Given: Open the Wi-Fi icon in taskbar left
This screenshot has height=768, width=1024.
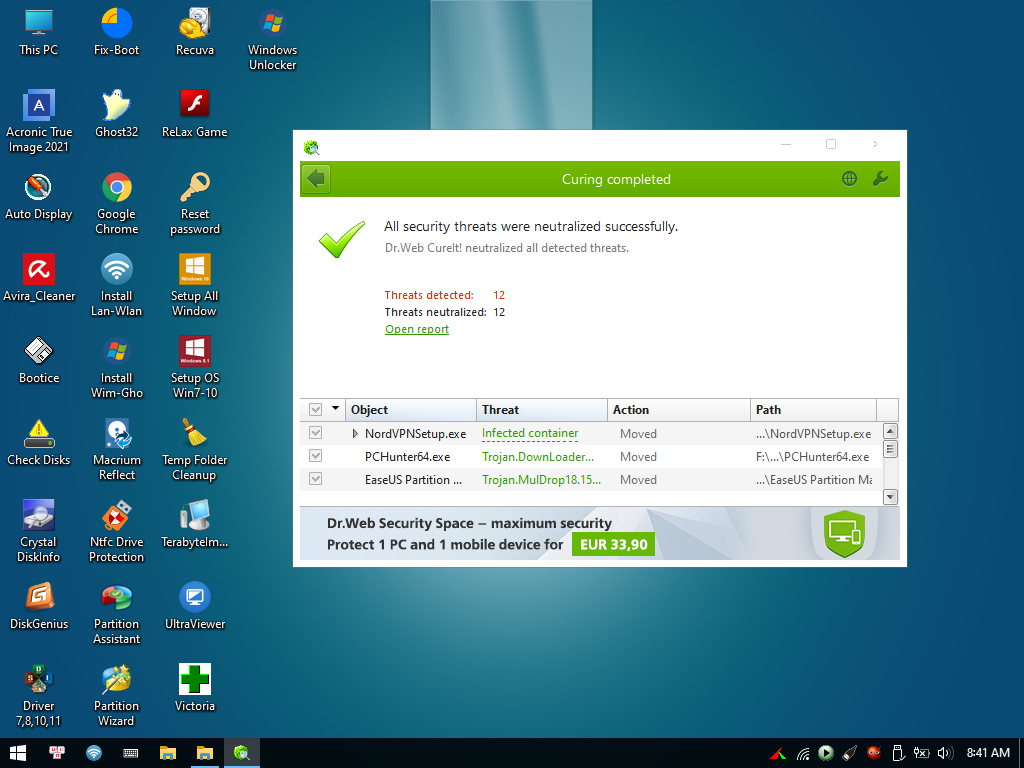Looking at the screenshot, I should pos(94,753).
